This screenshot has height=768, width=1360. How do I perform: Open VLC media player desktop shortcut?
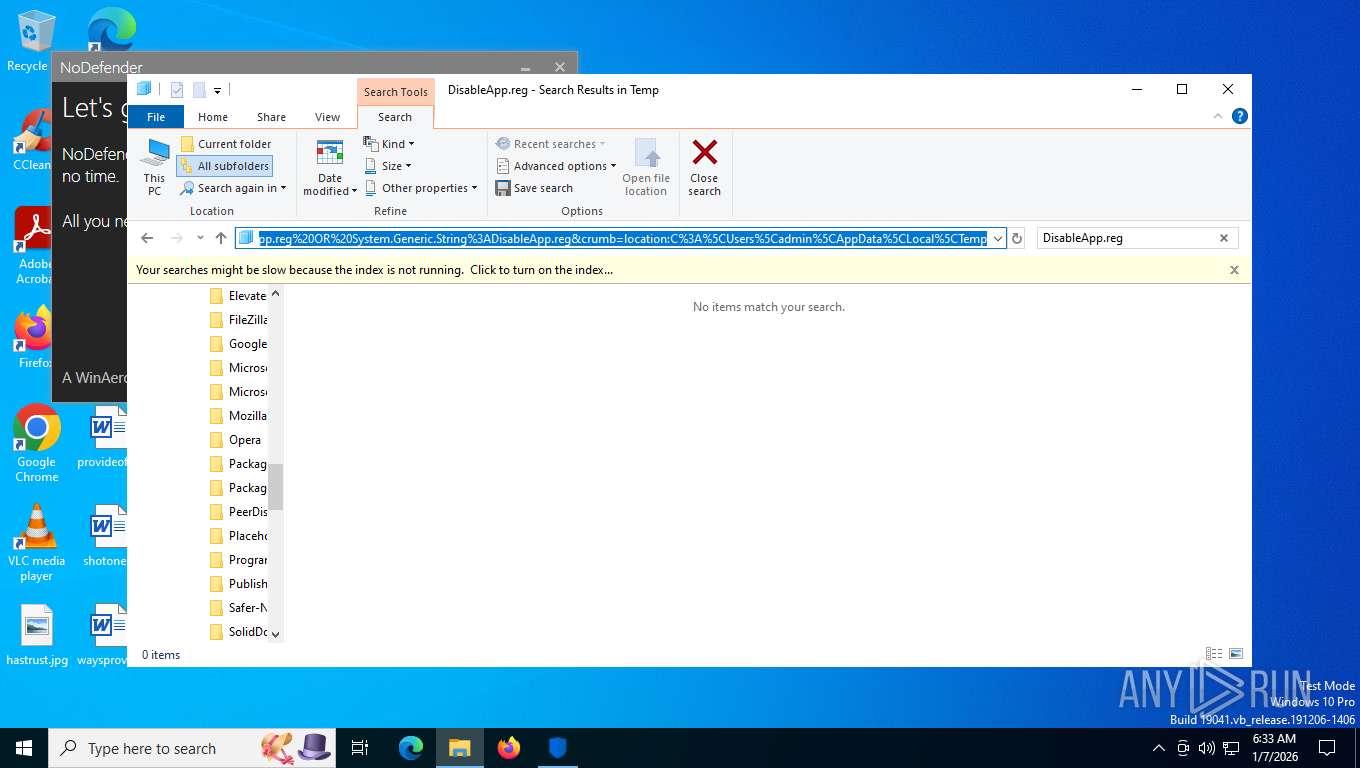(x=36, y=542)
